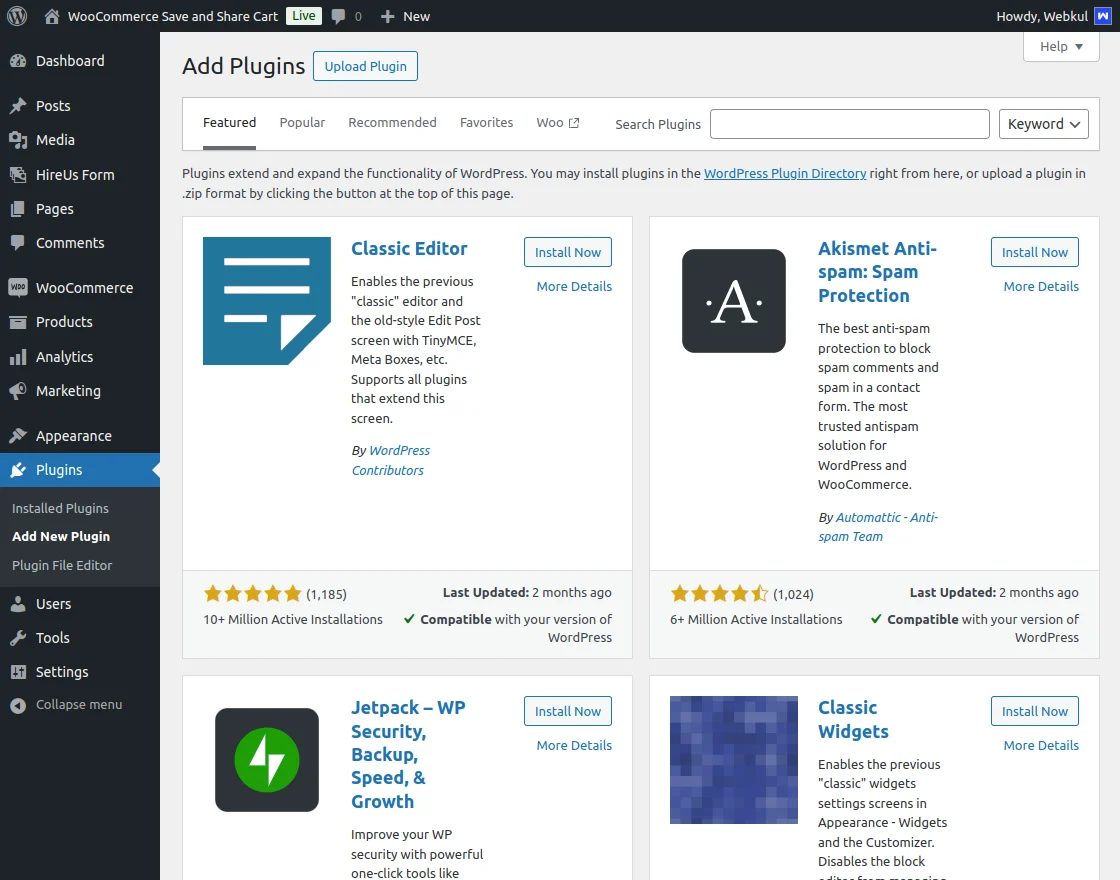The height and width of the screenshot is (880, 1120).
Task: Click the Posts pushpin icon
Action: pos(18,106)
